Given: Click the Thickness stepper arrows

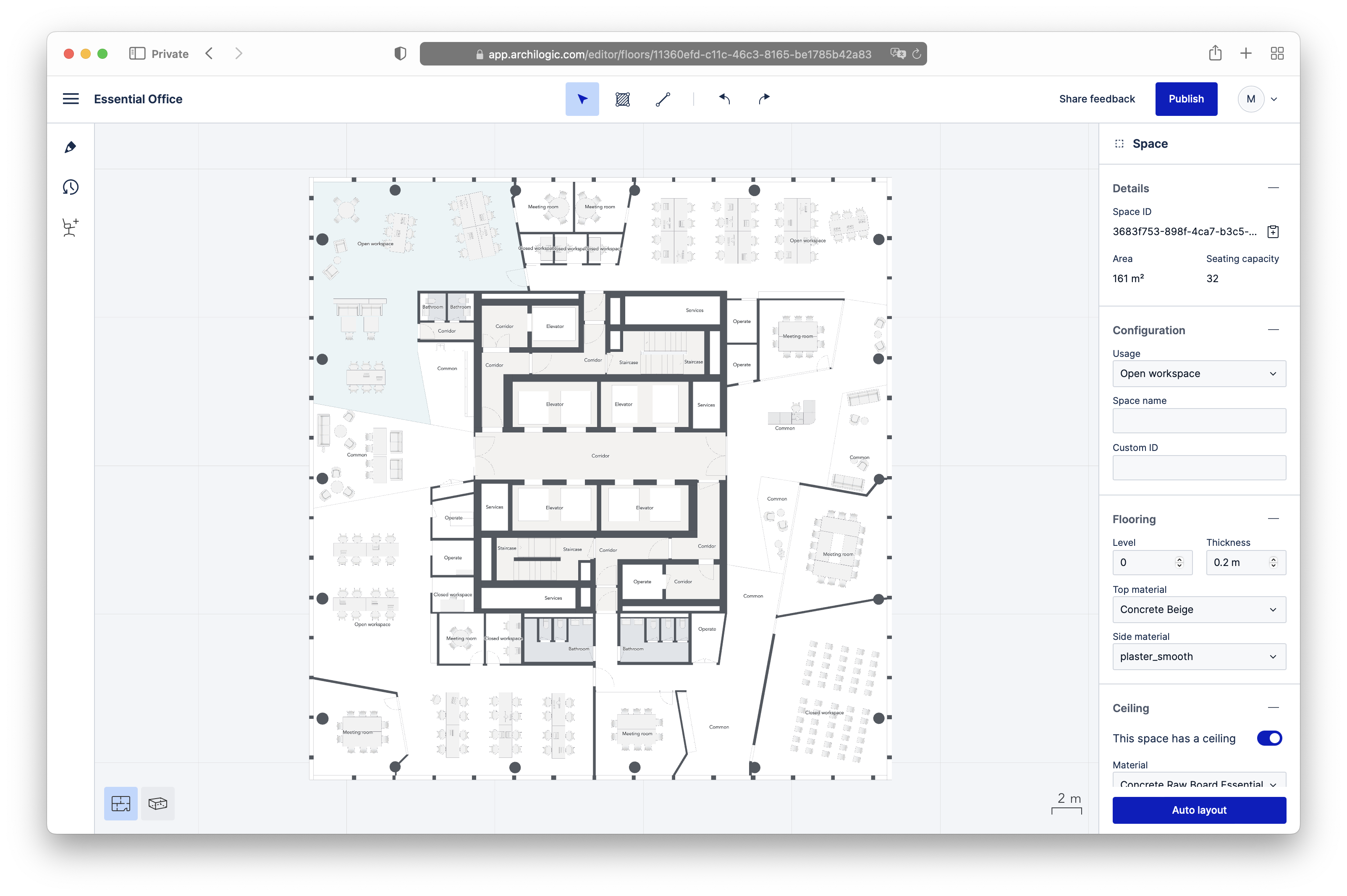Looking at the screenshot, I should tap(1273, 562).
